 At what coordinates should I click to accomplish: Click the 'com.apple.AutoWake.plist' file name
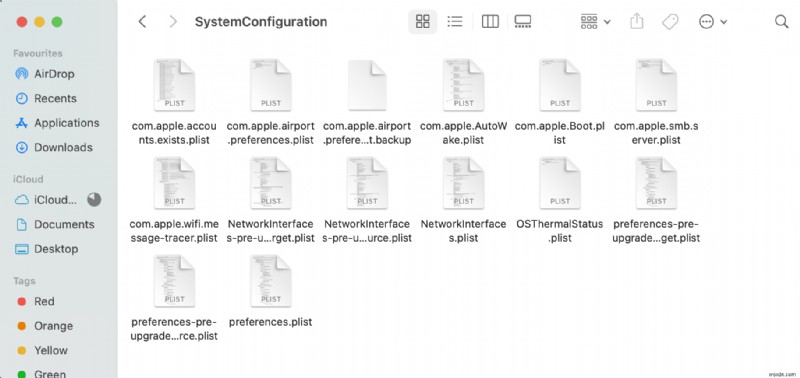(x=463, y=133)
